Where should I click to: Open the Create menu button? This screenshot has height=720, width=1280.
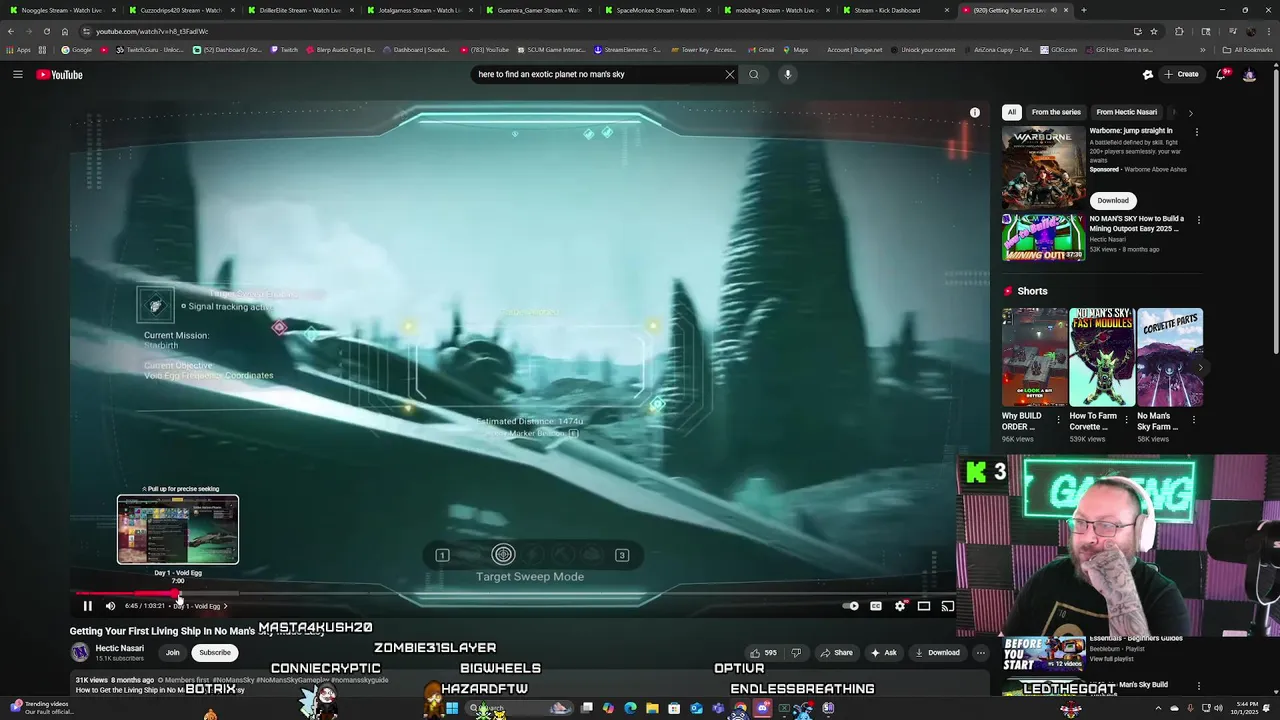click(x=1182, y=74)
